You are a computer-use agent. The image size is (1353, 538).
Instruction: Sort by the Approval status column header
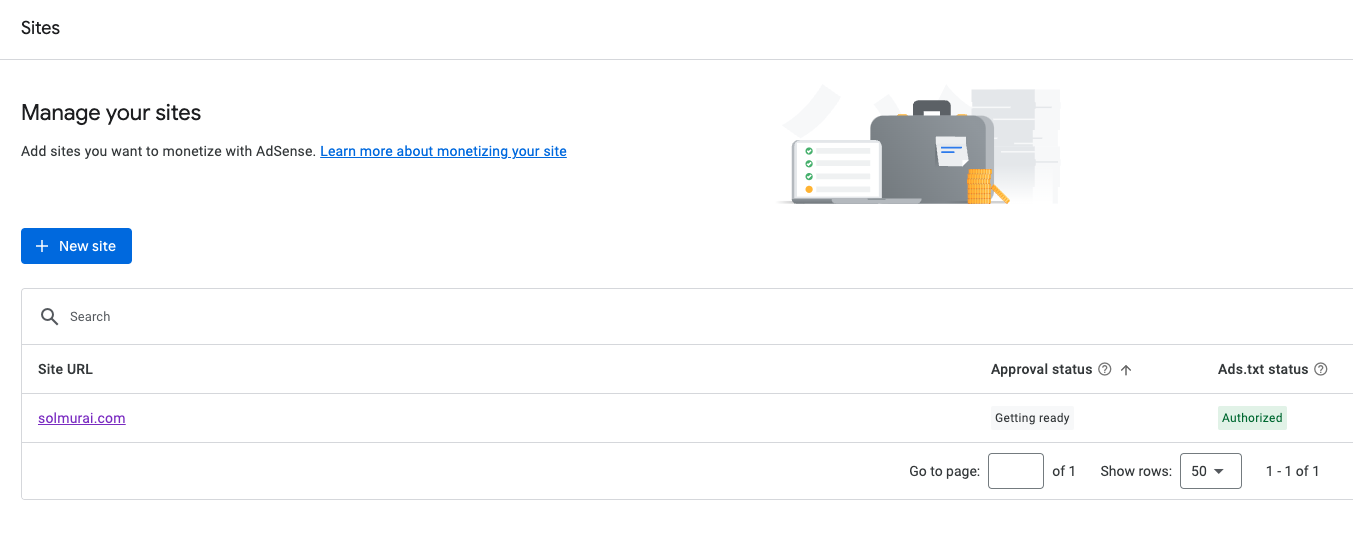1041,370
